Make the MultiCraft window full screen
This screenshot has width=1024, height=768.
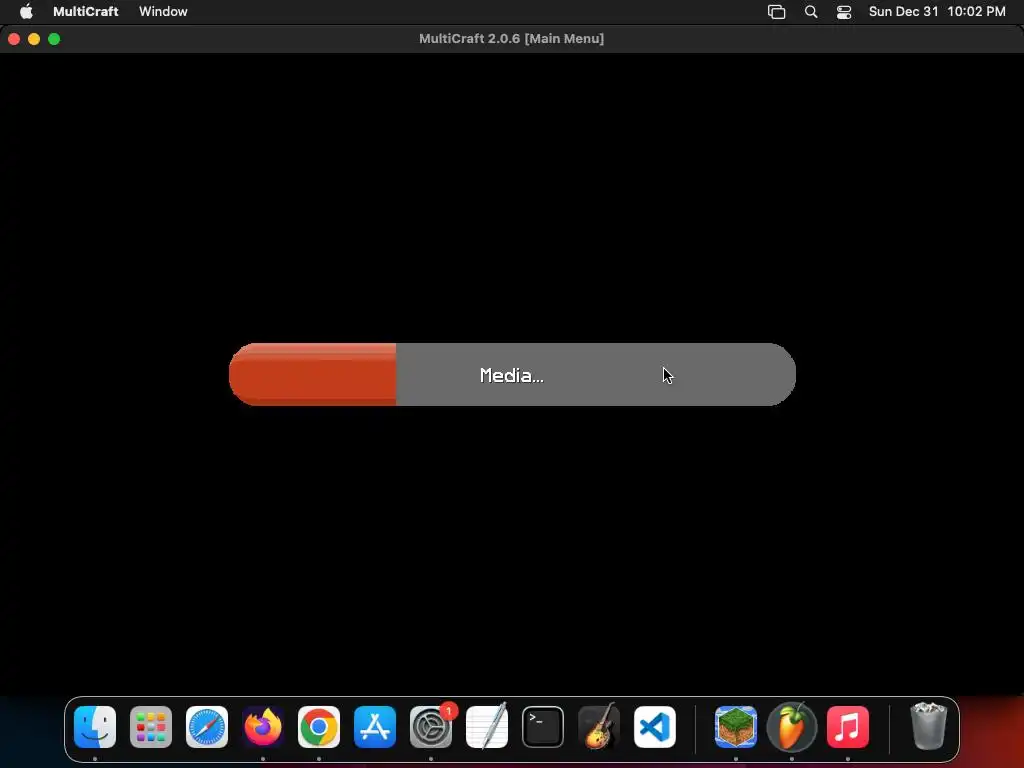(54, 39)
